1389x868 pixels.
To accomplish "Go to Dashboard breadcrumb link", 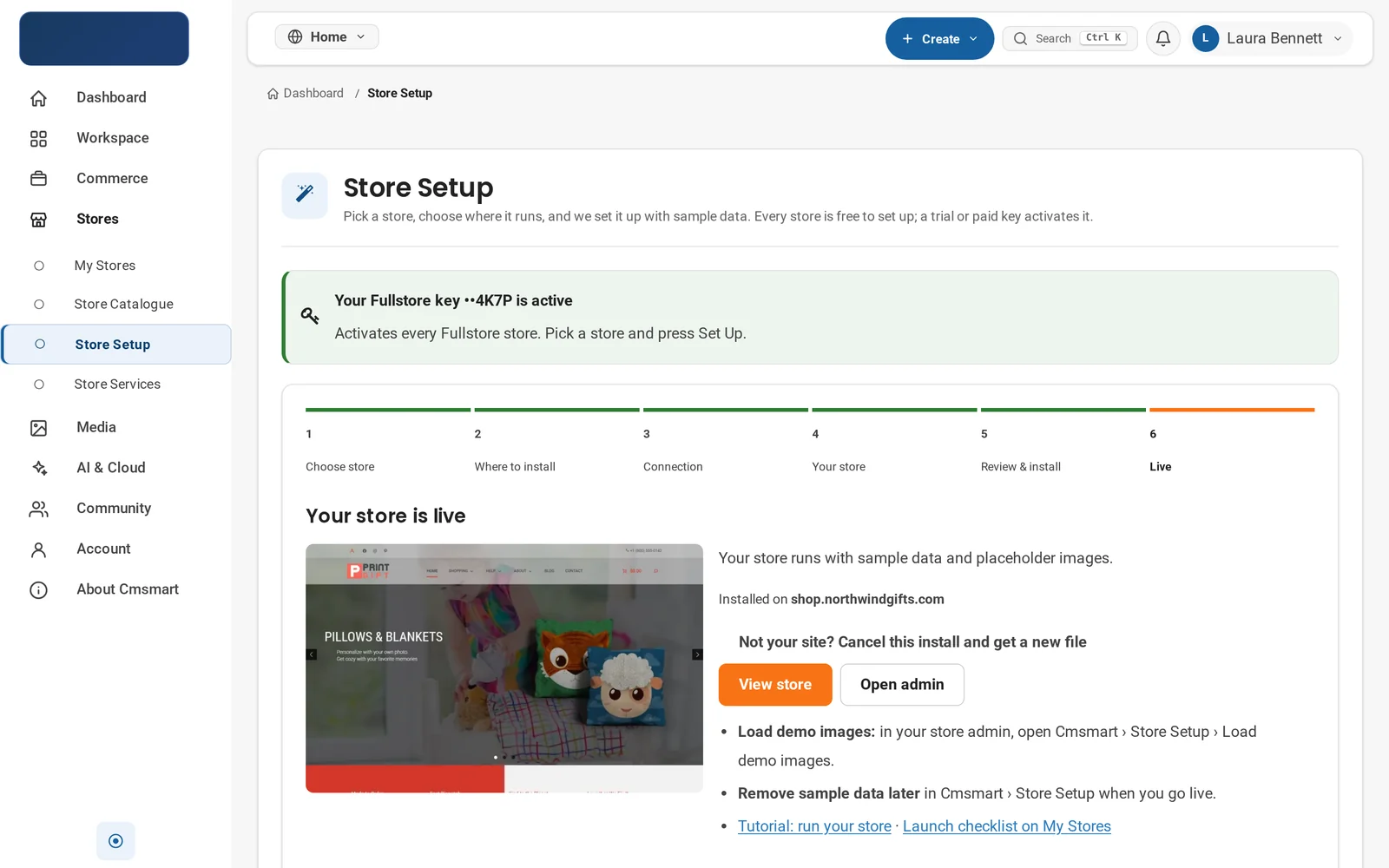I will (306, 93).
